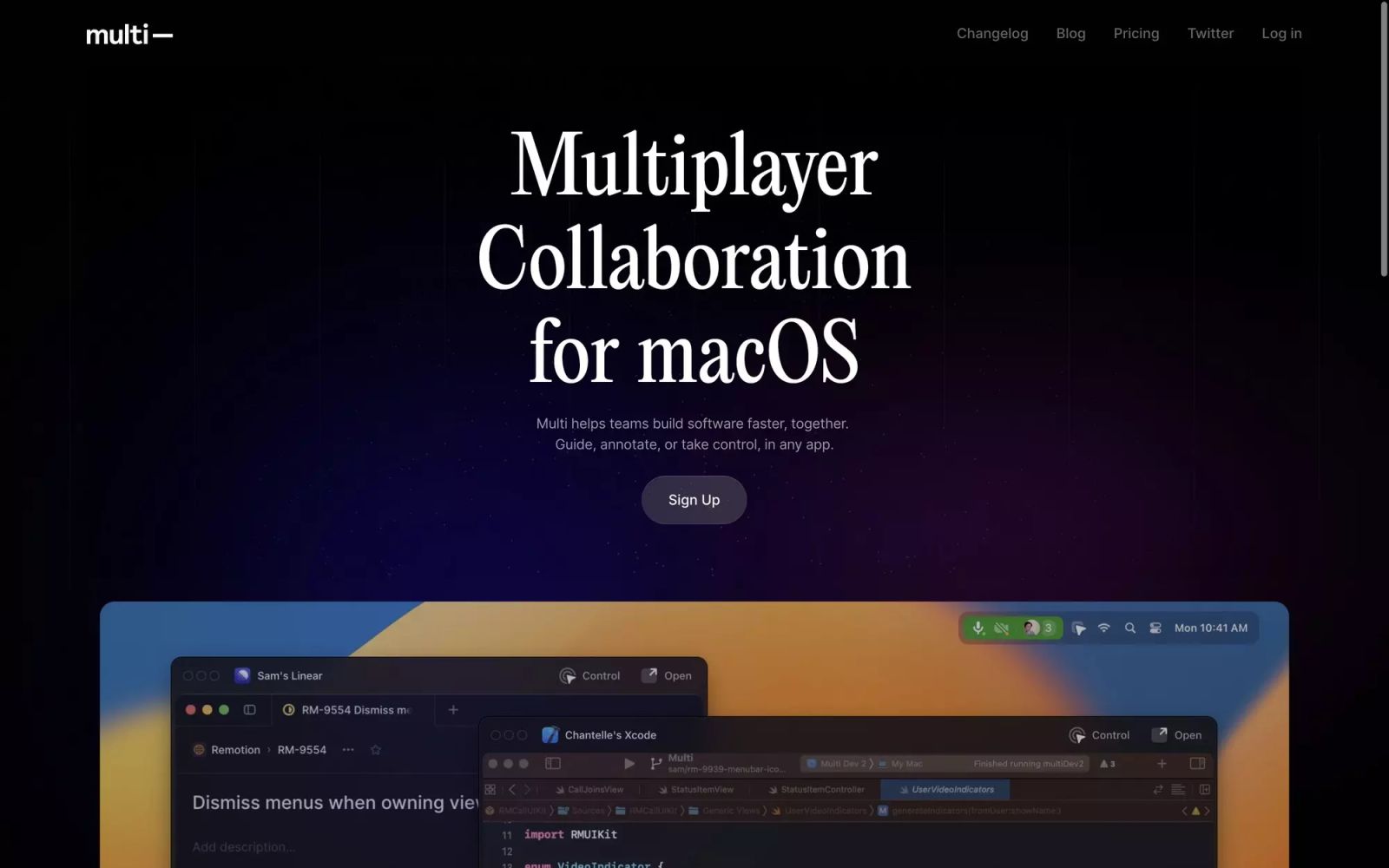Open the three-dots menu beside RM-9554
1389x868 pixels.
pyautogui.click(x=348, y=749)
